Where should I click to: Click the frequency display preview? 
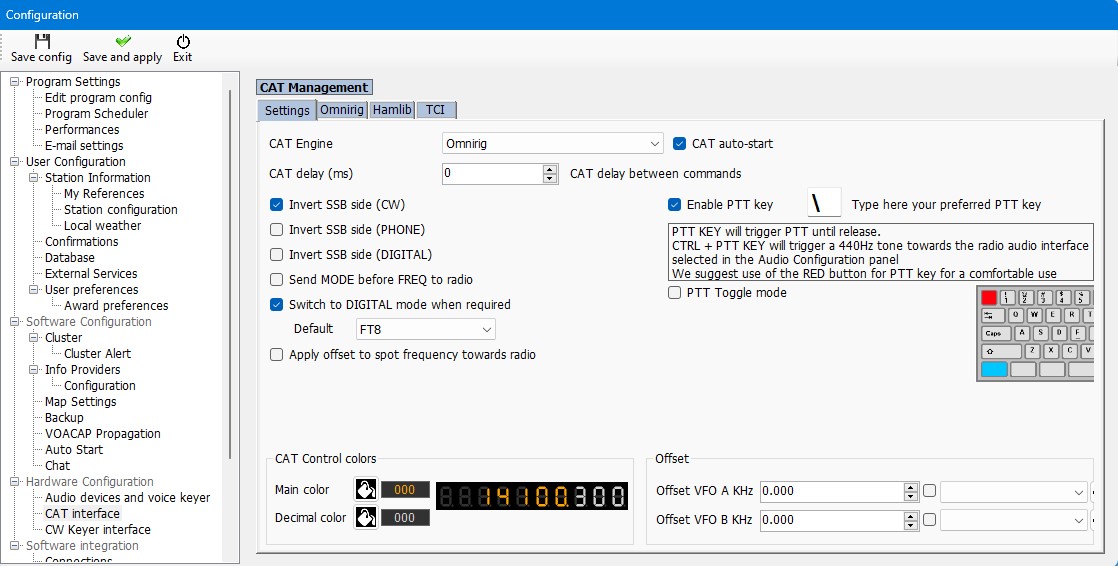[532, 496]
